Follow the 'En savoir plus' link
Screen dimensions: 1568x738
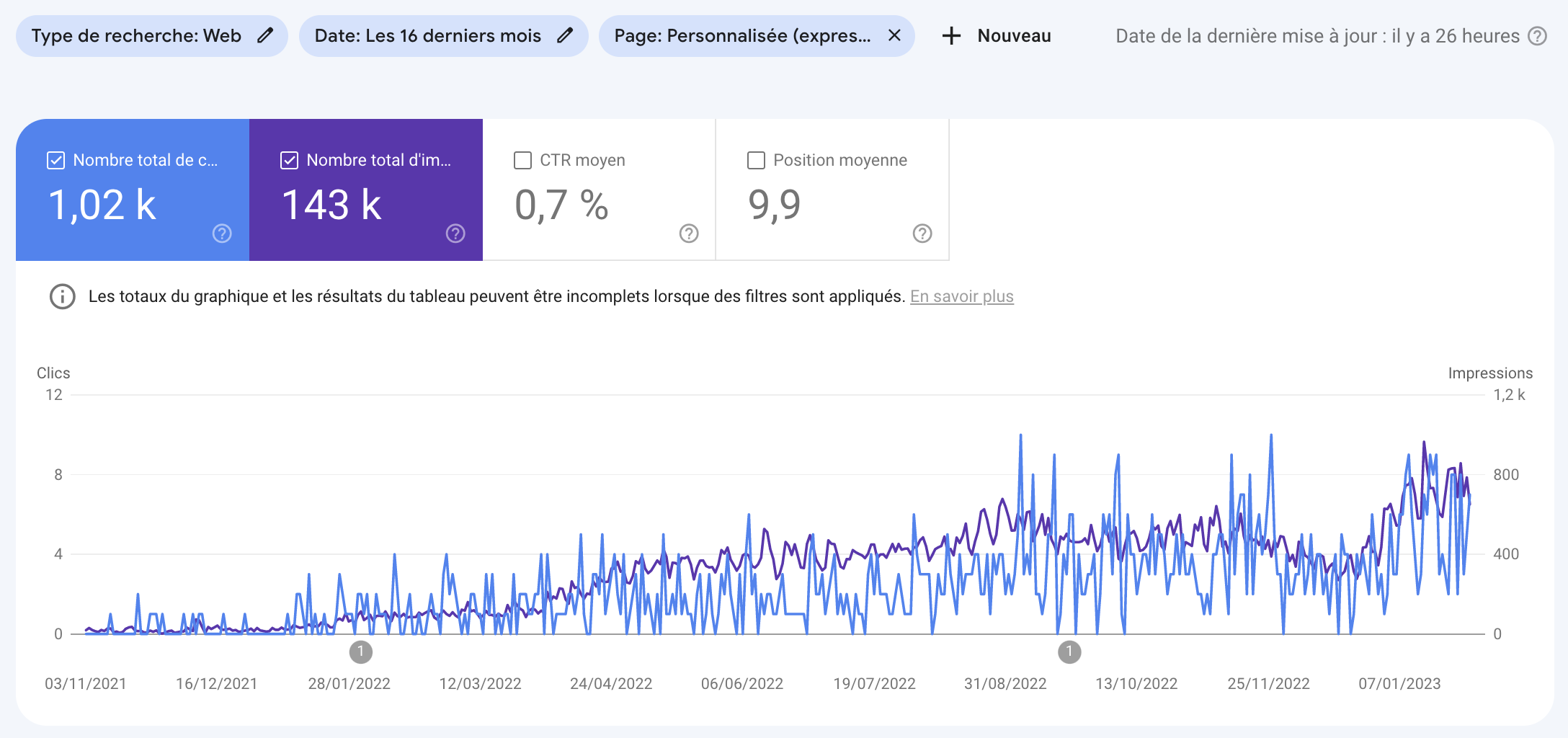point(961,296)
